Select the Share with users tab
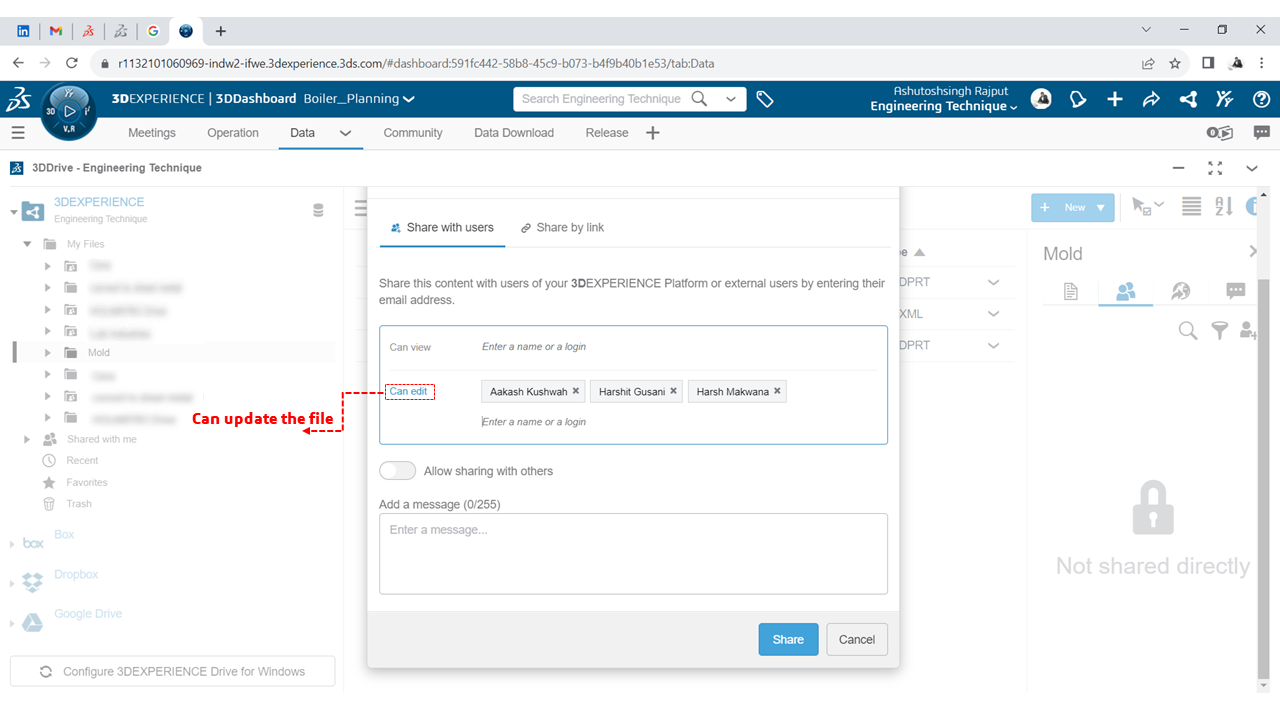Viewport: 1280px width, 720px height. click(x=442, y=228)
